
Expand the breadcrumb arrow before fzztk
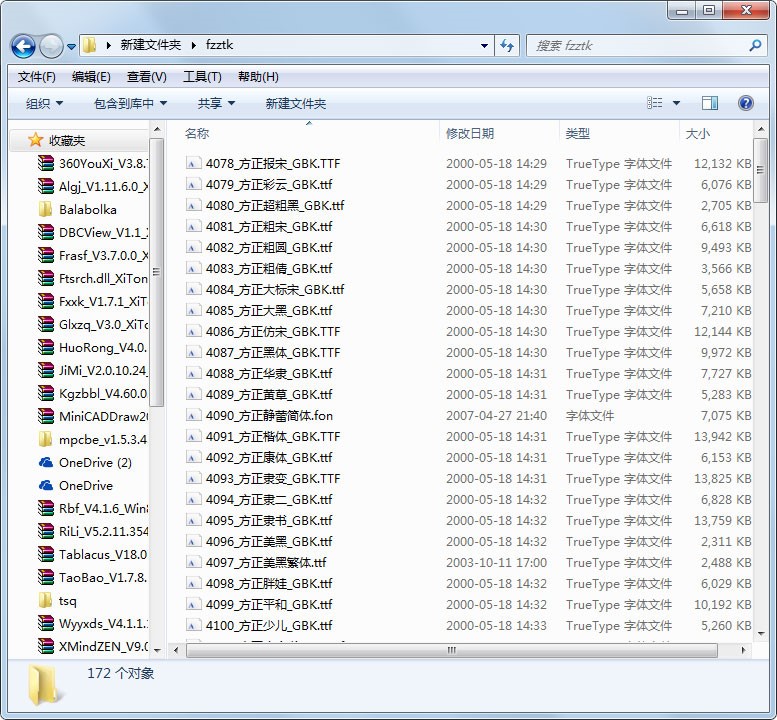[x=194, y=46]
